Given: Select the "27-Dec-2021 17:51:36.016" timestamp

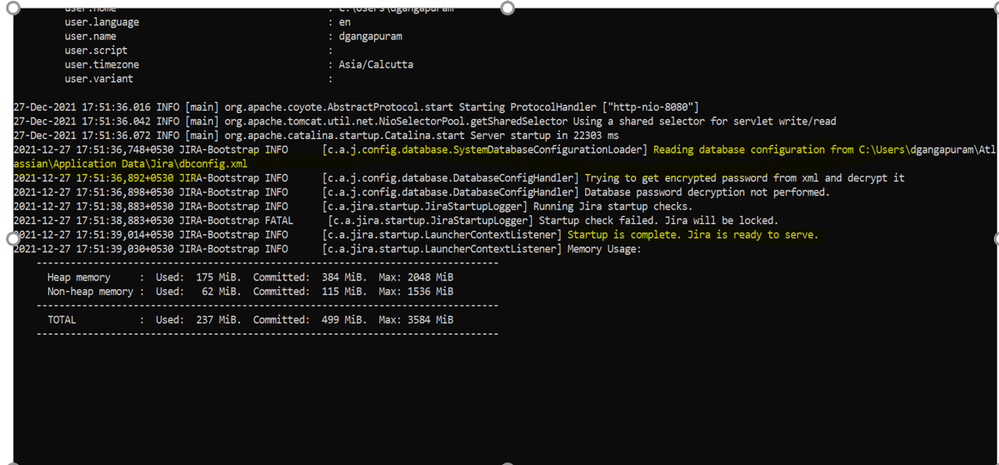Looking at the screenshot, I should (x=81, y=106).
